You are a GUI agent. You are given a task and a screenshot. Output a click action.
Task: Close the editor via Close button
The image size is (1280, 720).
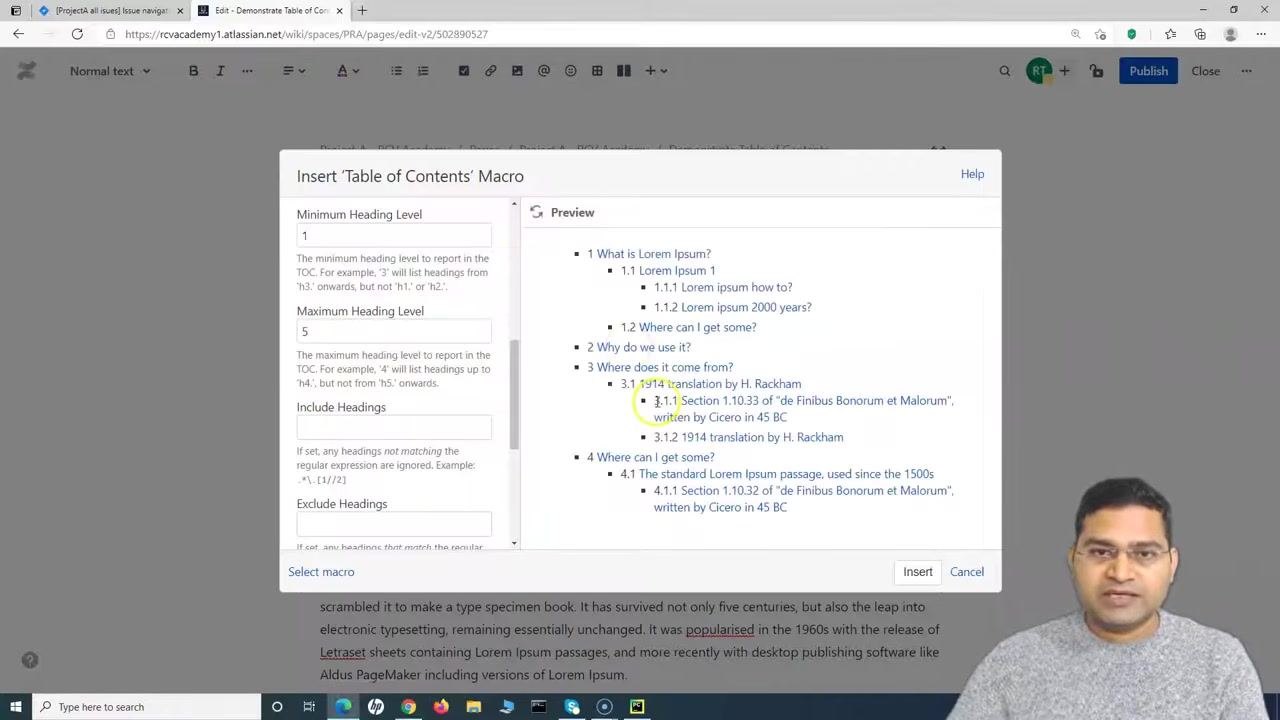pyautogui.click(x=1205, y=71)
